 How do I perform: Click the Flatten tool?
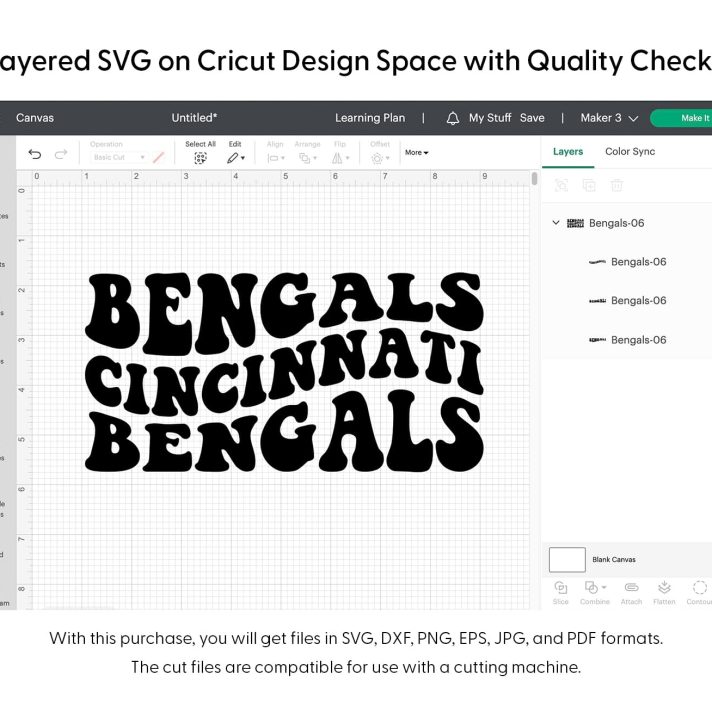(x=664, y=592)
